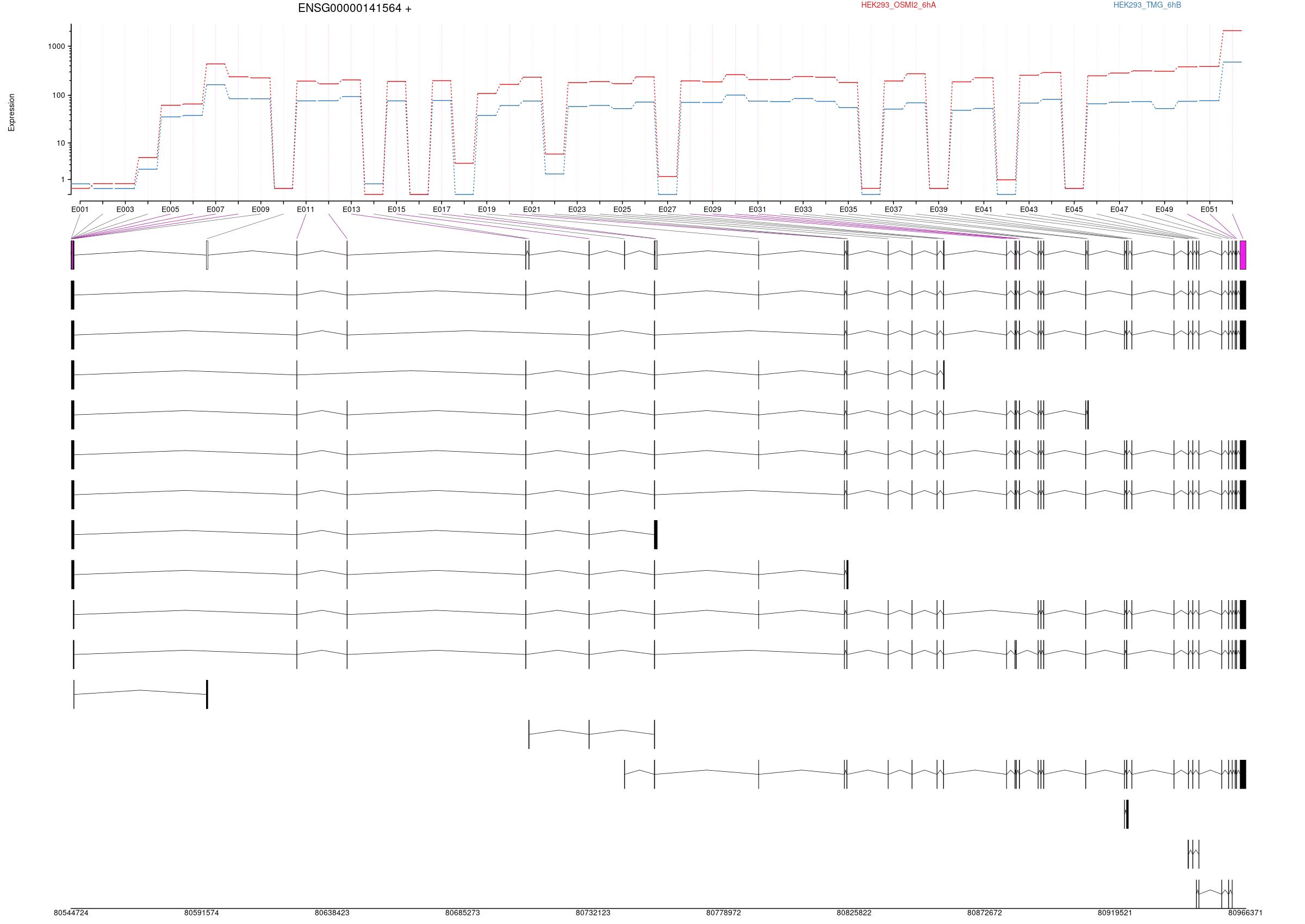
Task: Click the highest blue expression segment above E052
Action: [1232, 62]
